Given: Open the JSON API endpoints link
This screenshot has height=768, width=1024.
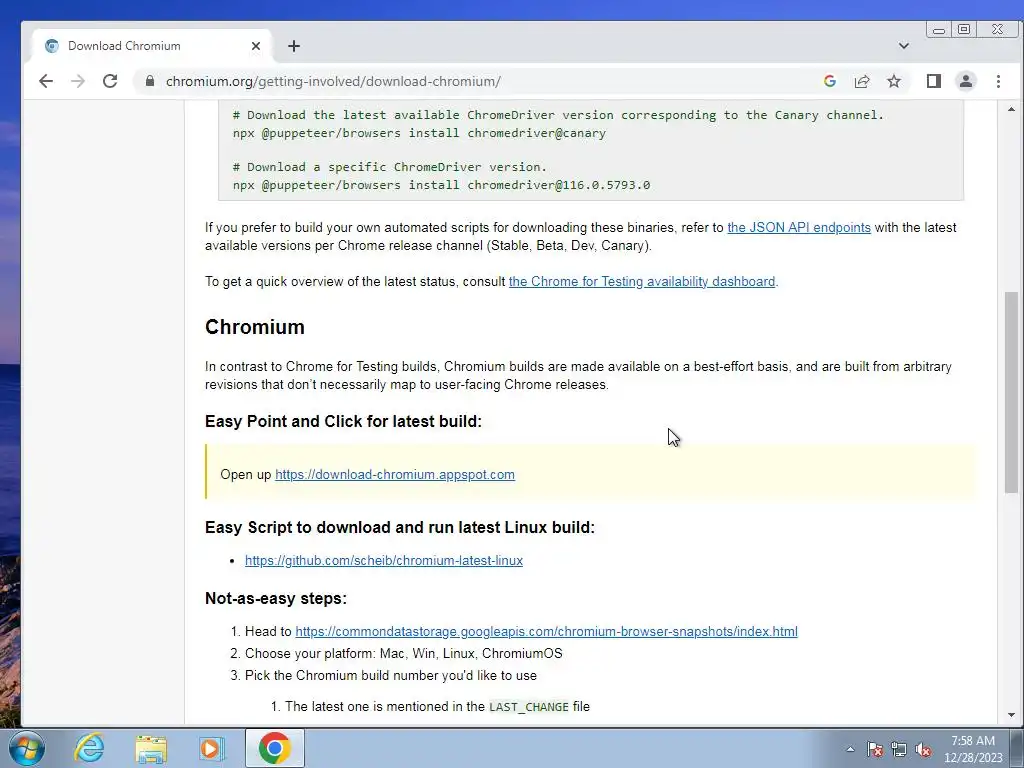Looking at the screenshot, I should (x=799, y=227).
